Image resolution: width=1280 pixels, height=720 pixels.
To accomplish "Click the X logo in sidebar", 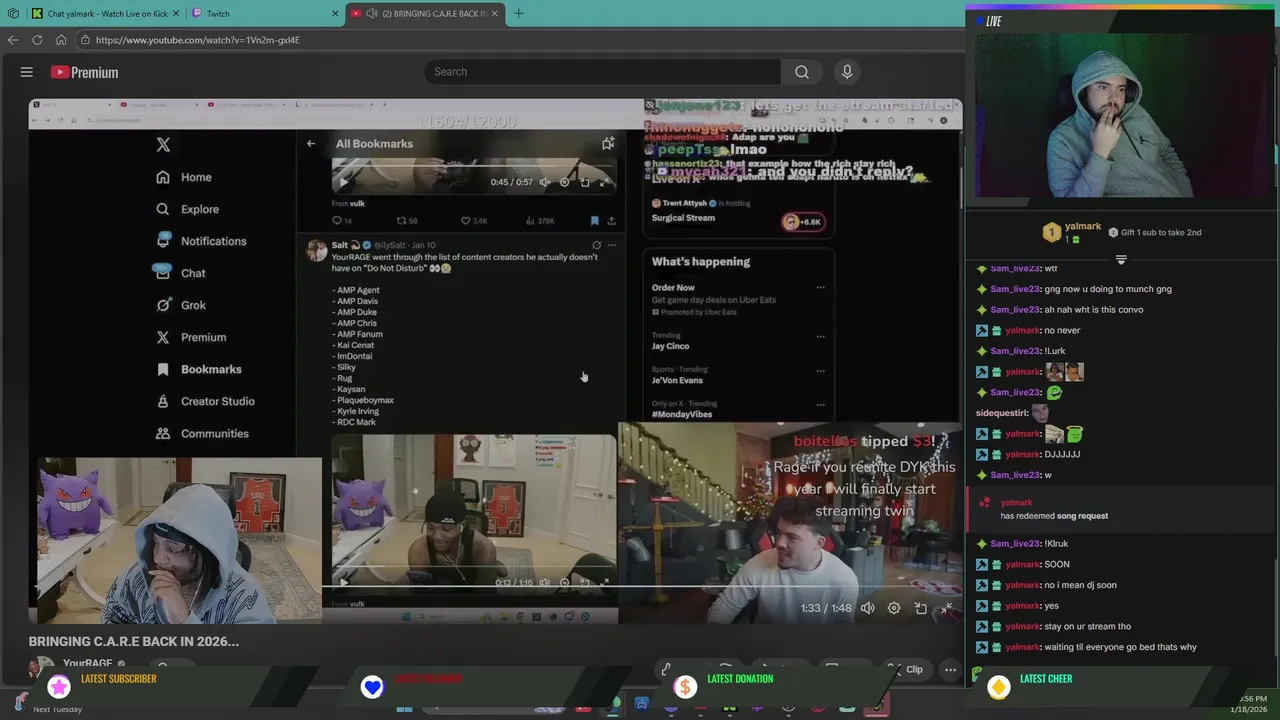I will pos(163,145).
